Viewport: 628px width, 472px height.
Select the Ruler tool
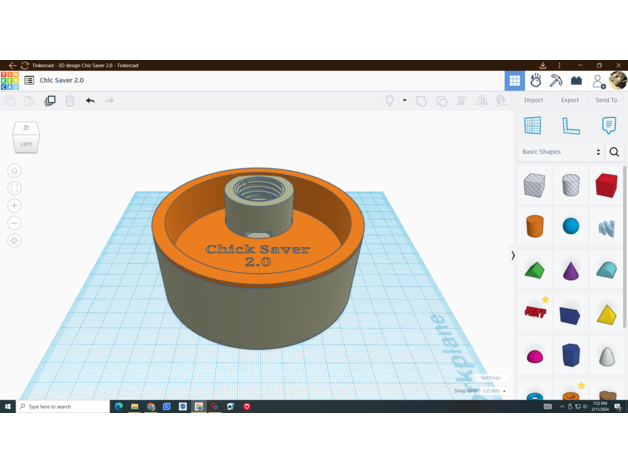571,126
